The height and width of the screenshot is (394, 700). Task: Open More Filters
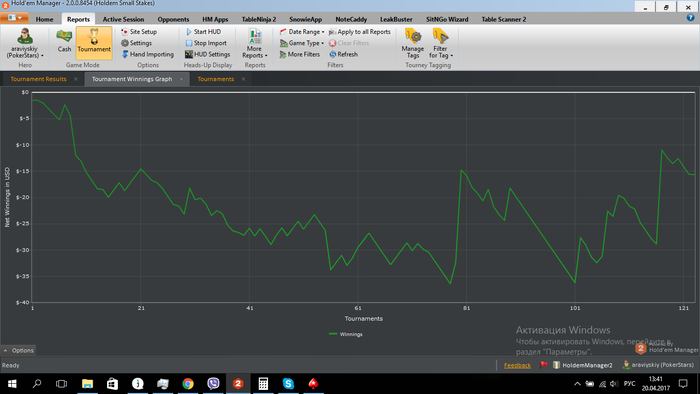[x=300, y=54]
